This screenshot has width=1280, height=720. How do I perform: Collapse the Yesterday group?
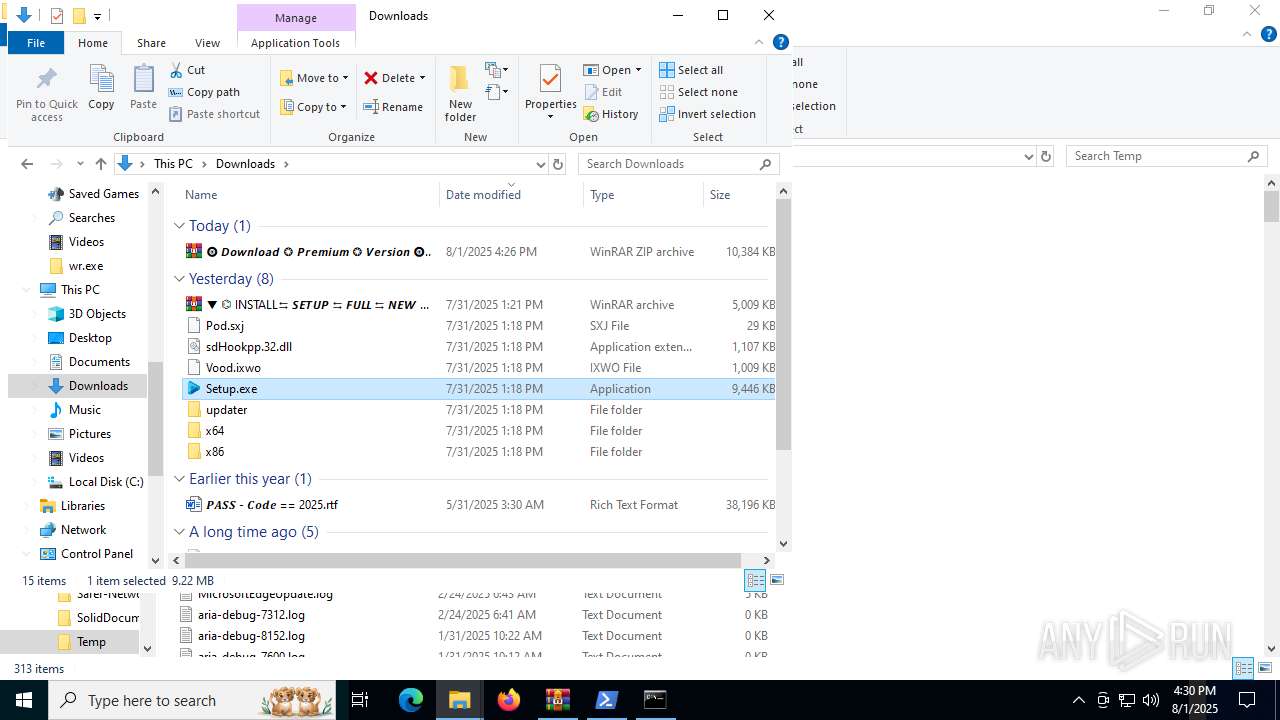[x=180, y=279]
